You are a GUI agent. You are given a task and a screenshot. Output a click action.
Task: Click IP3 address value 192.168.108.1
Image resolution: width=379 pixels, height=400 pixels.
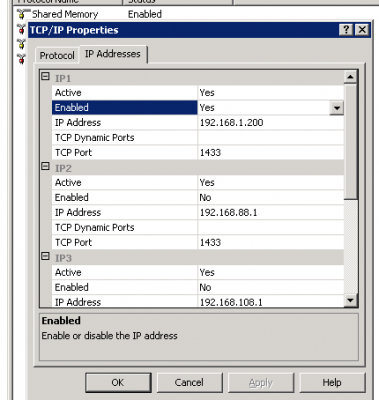tap(231, 302)
